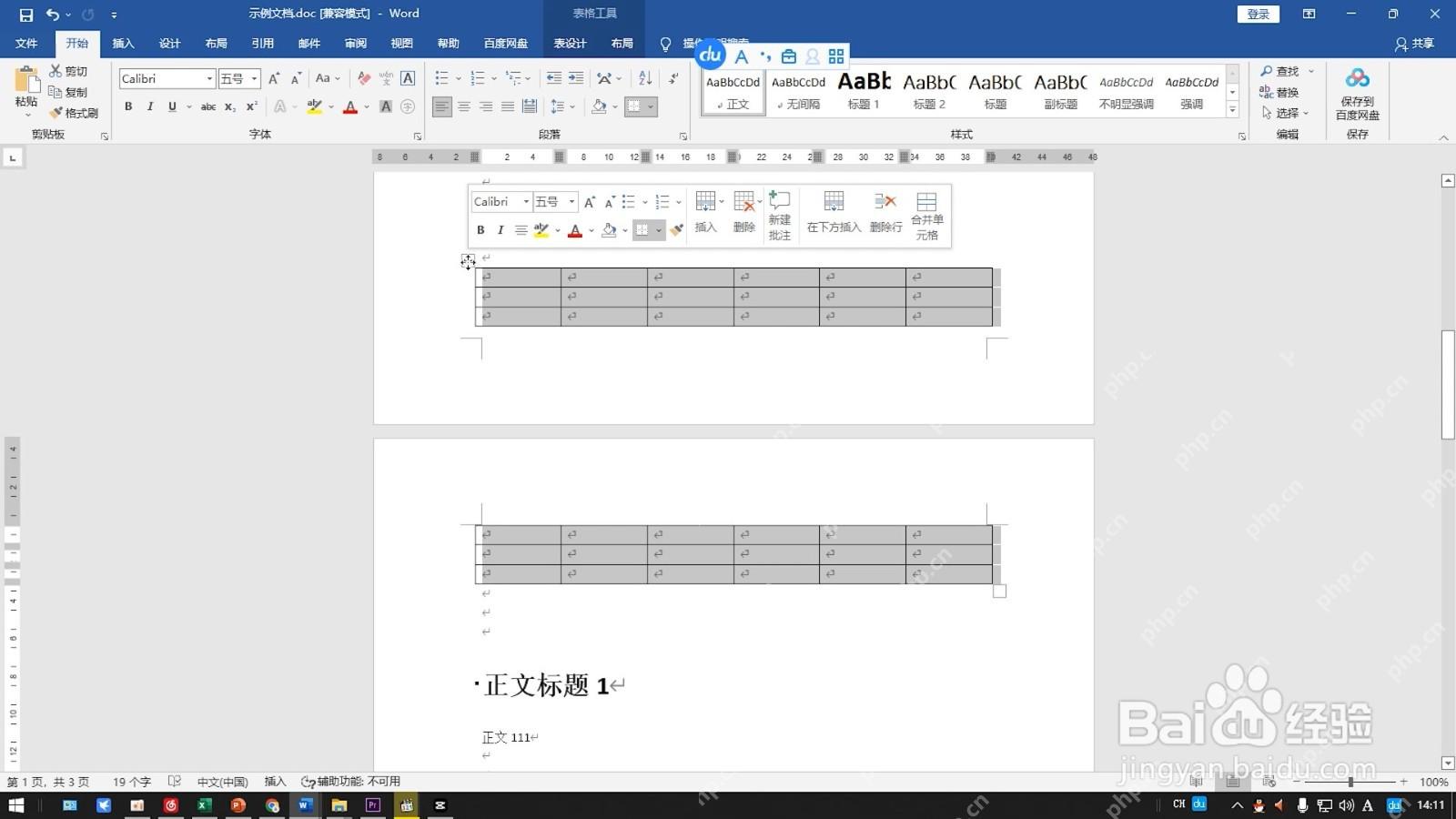Open the File (文件) tab
Screen dimensions: 1456x819
(26, 44)
